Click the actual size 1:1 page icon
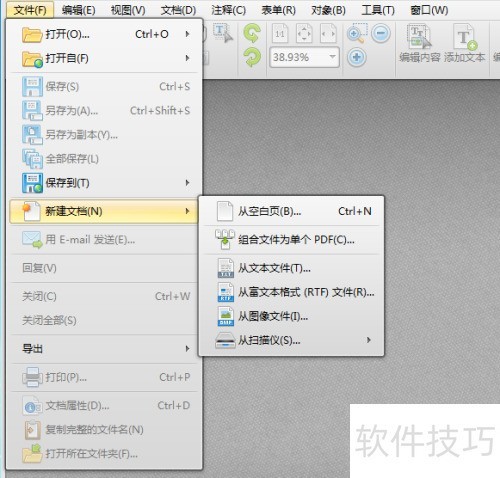Screen dimensions: 500x478 (280, 33)
